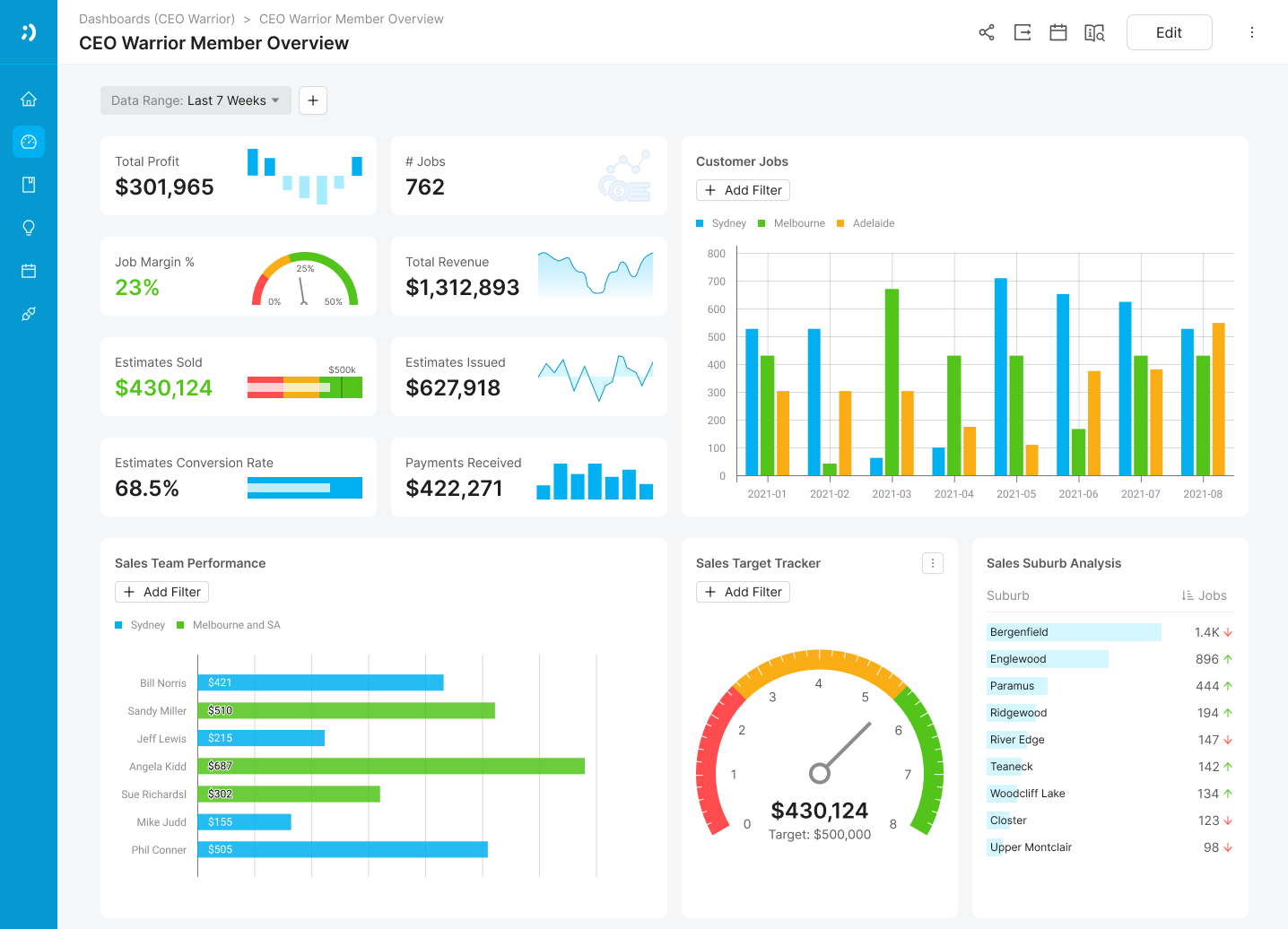1288x929 pixels.
Task: Click the Edit button
Action: (x=1169, y=33)
